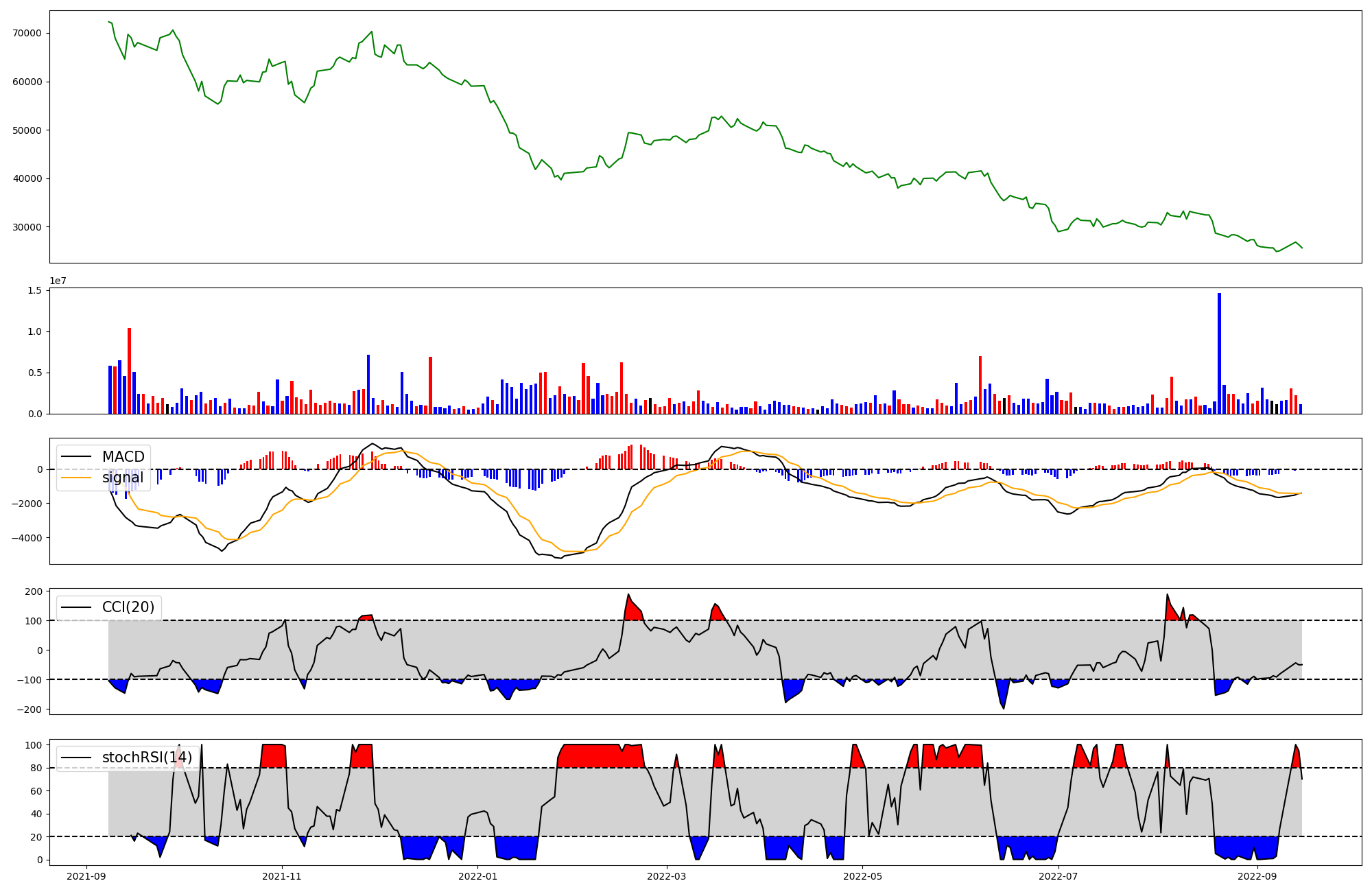1372x892 pixels.
Task: Click the CCI(20) legend entry
Action: tap(128, 607)
